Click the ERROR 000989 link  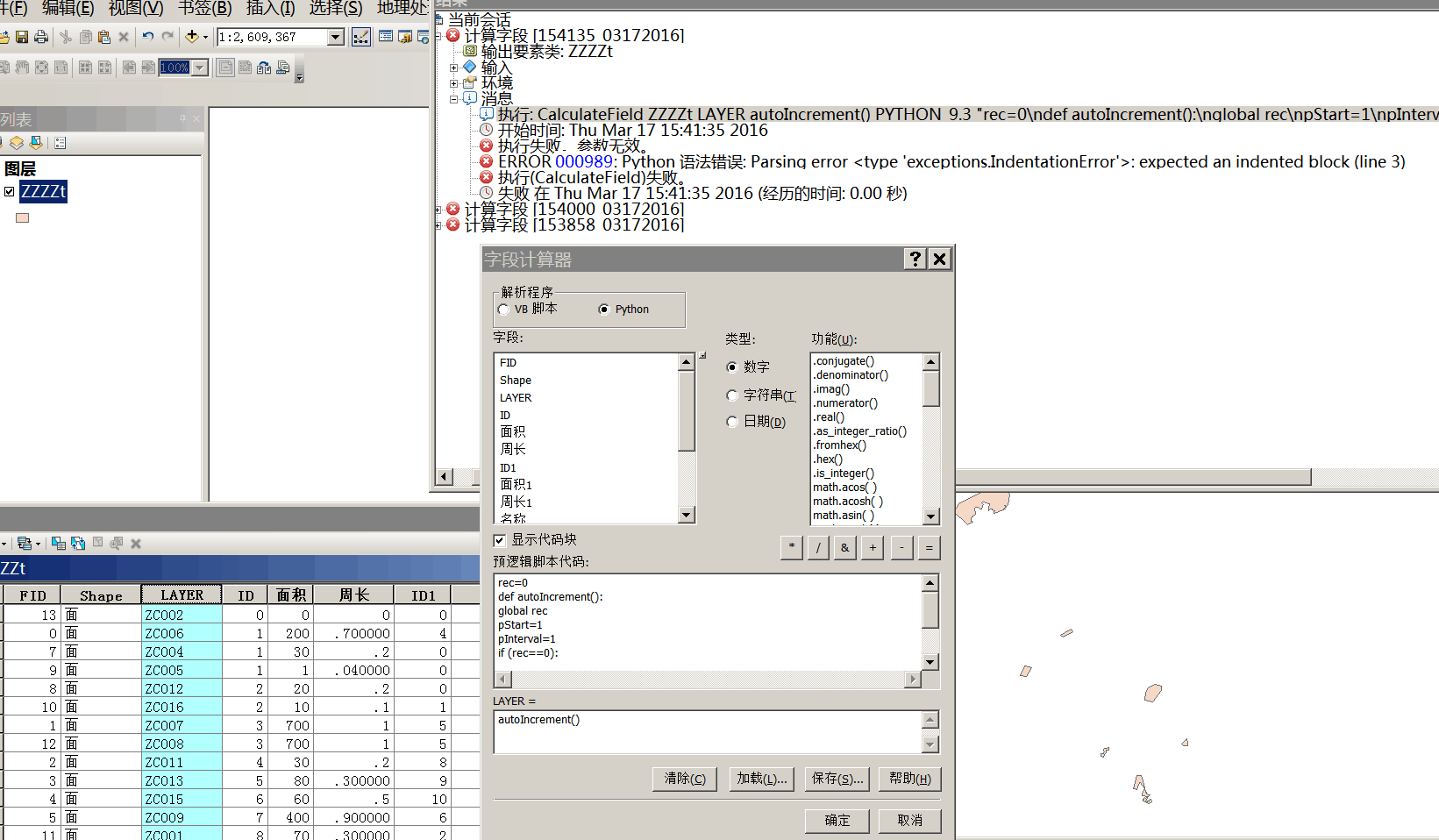(x=584, y=161)
